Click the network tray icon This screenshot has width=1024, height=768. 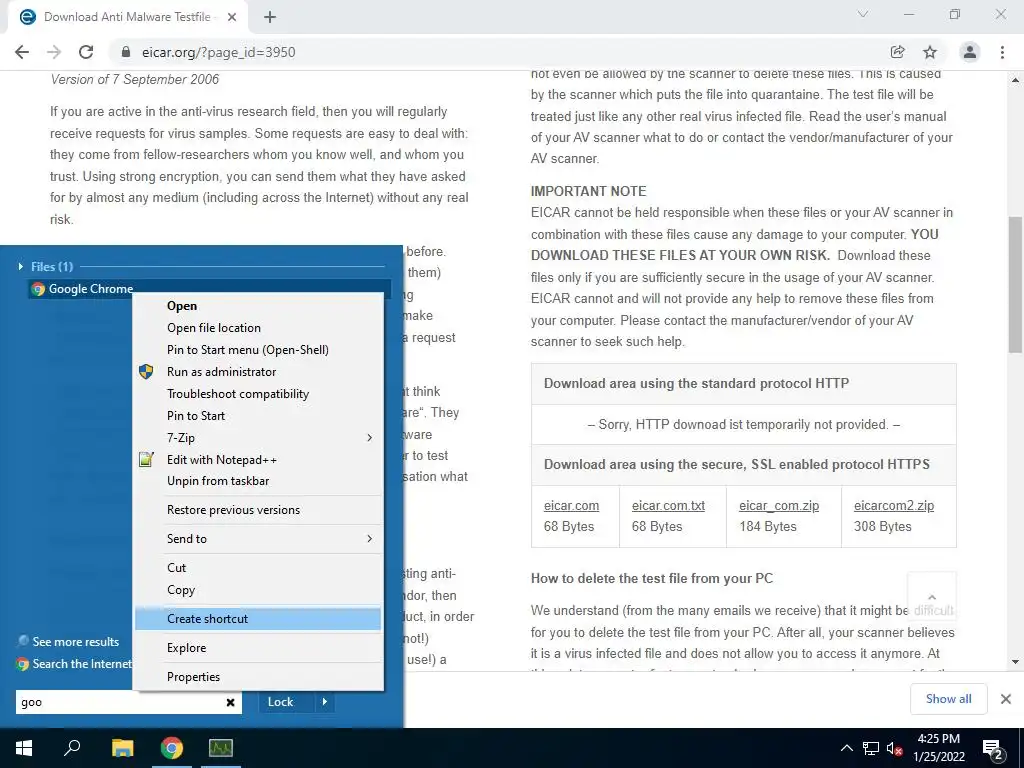tap(871, 748)
